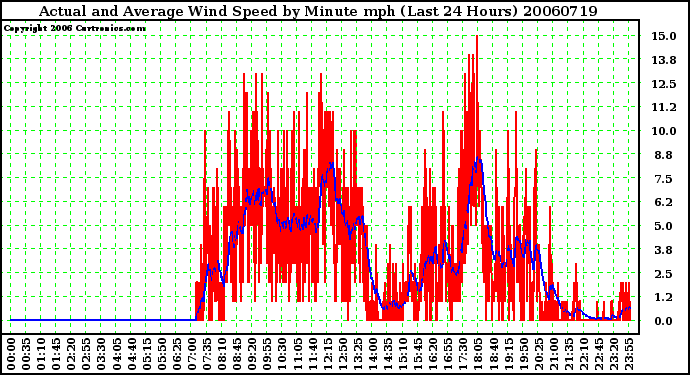Click the 18:05 time label

478,354
